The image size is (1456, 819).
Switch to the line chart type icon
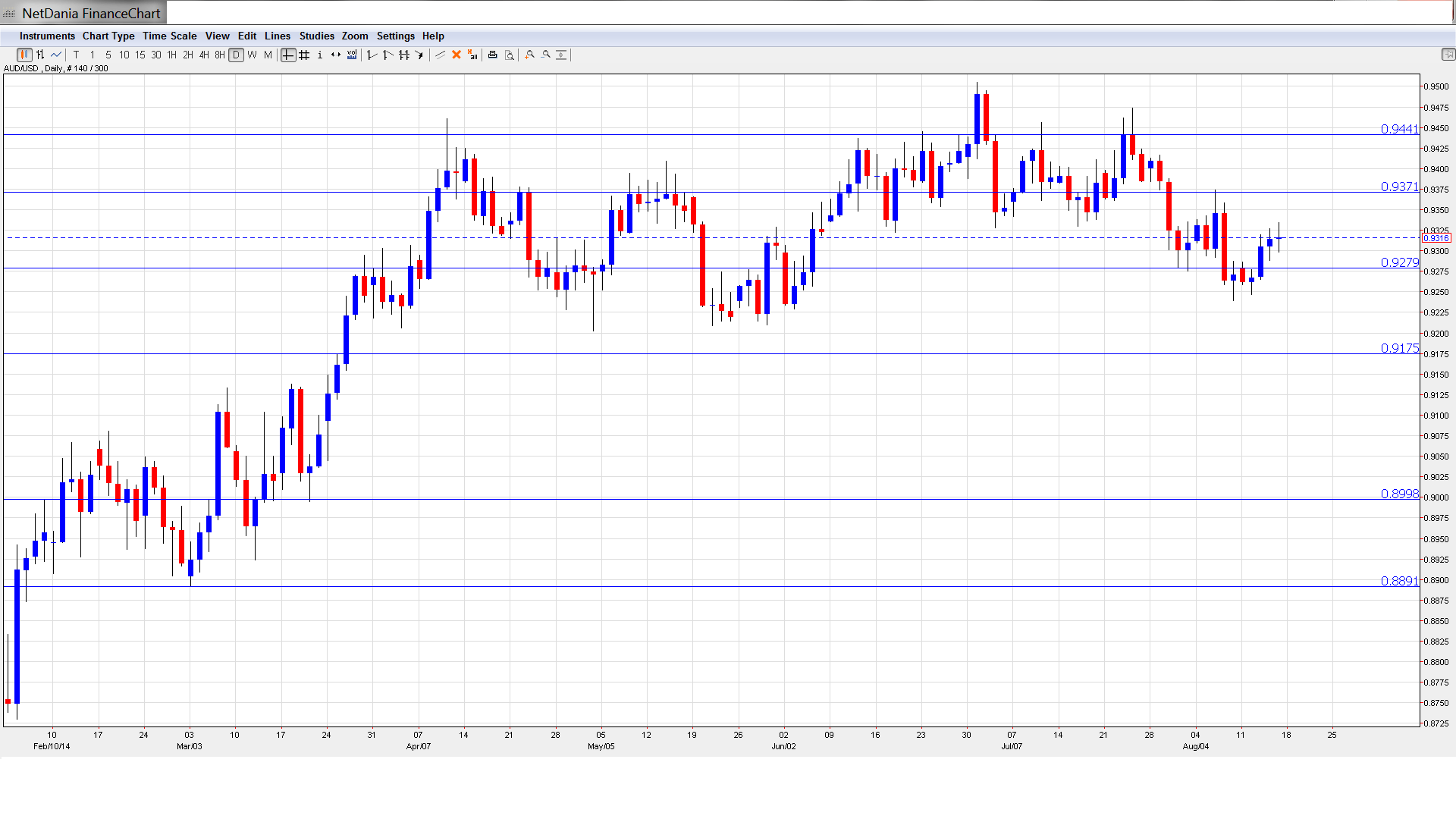[56, 55]
